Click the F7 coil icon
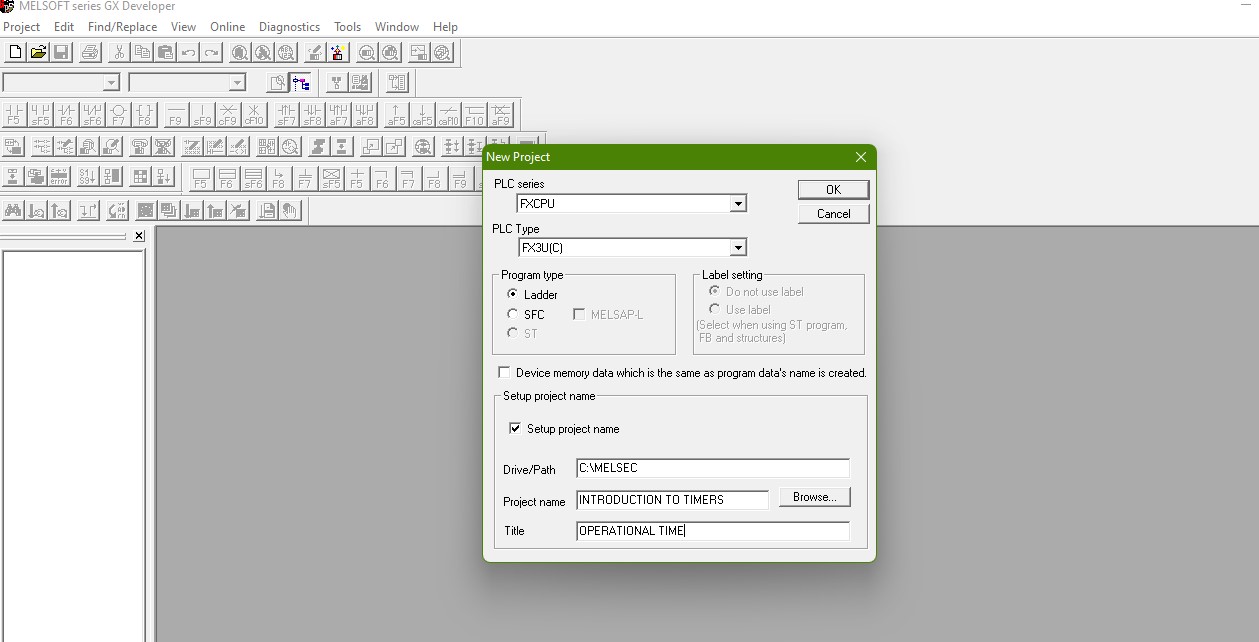This screenshot has height=642, width=1259. [x=118, y=115]
